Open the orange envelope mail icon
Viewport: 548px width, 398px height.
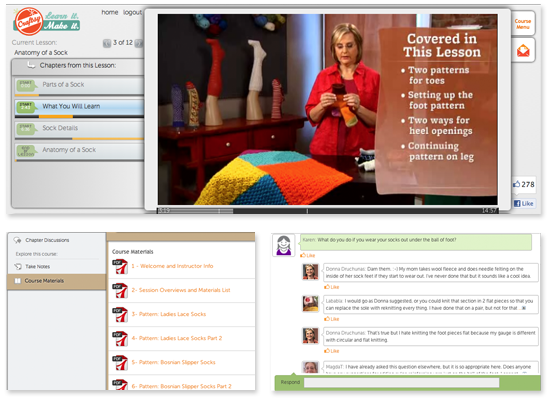(x=523, y=51)
